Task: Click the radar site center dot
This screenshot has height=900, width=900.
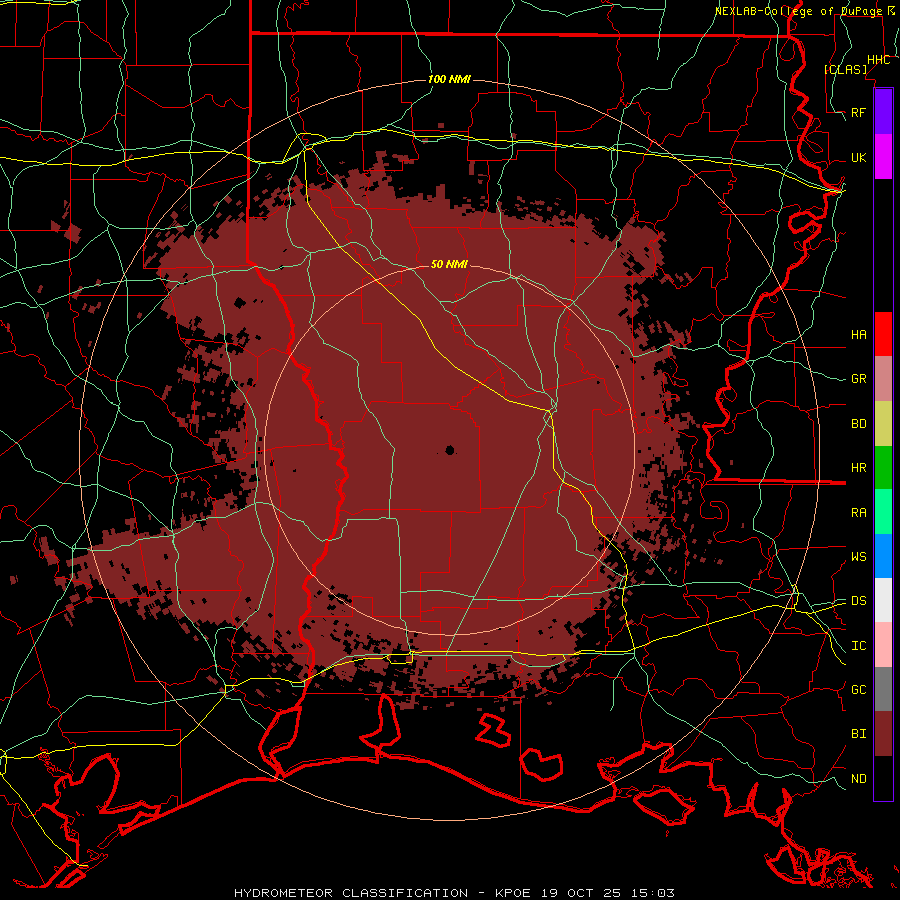Action: click(450, 451)
